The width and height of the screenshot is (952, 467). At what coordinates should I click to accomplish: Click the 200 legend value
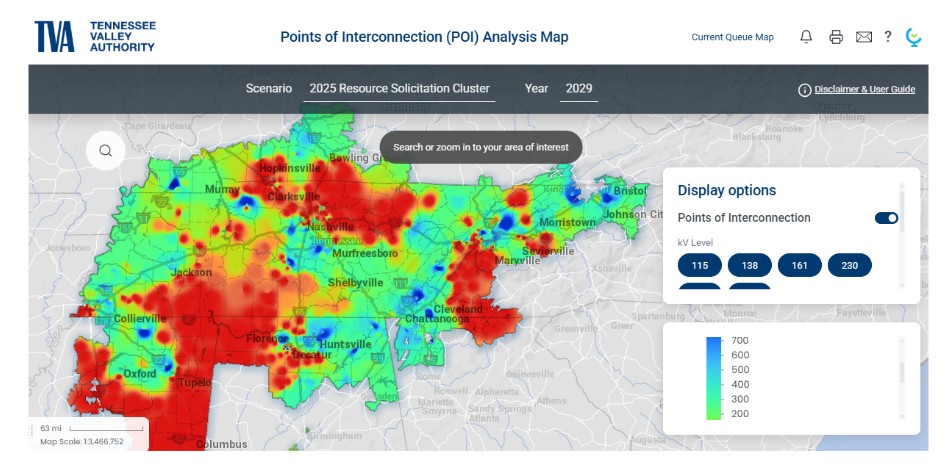[741, 414]
